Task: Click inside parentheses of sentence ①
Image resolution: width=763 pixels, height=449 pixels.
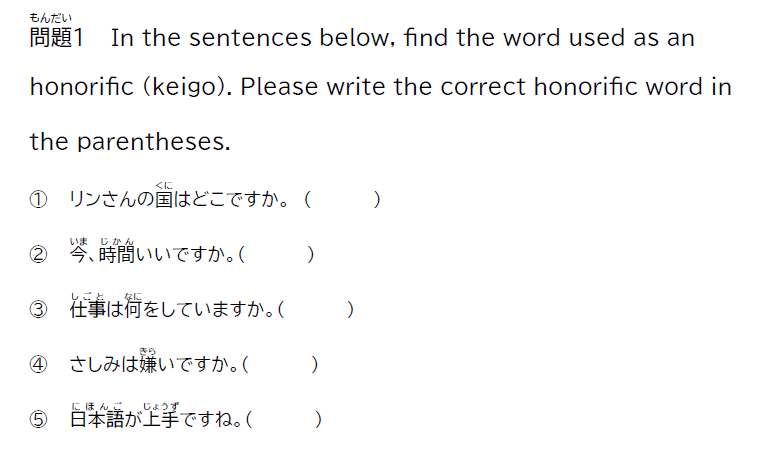Action: (x=342, y=199)
